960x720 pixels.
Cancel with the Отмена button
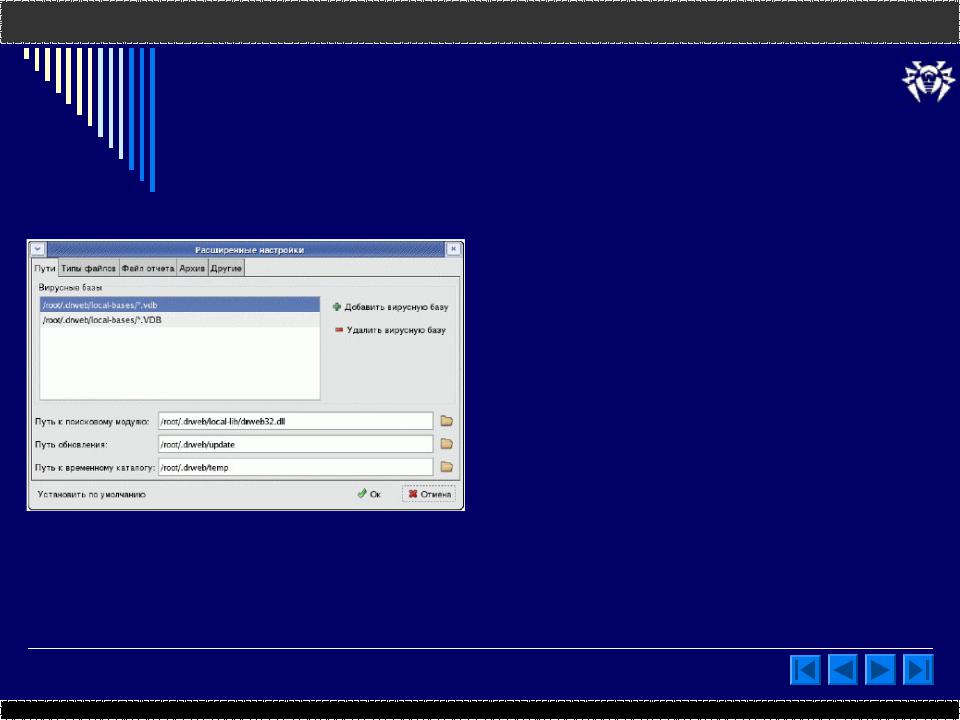click(x=429, y=493)
